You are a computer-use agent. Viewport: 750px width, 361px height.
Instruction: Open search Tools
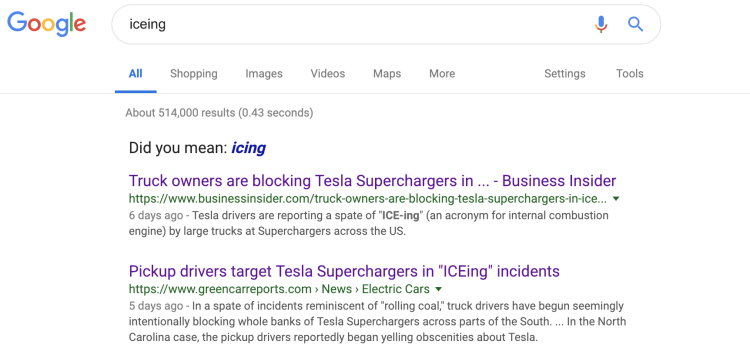point(629,74)
